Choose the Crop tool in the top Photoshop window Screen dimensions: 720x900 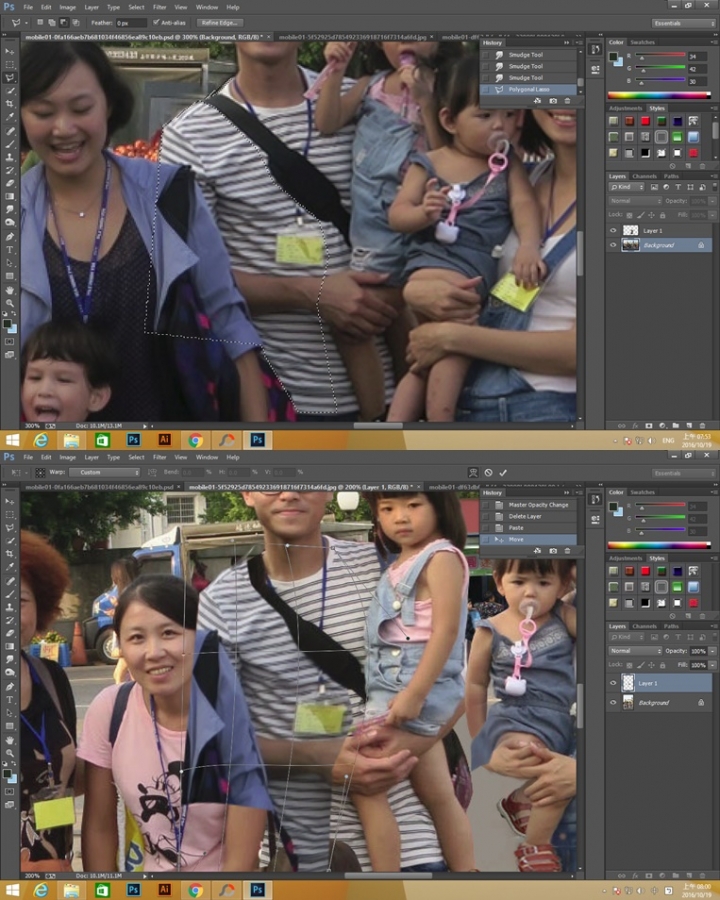tap(10, 104)
